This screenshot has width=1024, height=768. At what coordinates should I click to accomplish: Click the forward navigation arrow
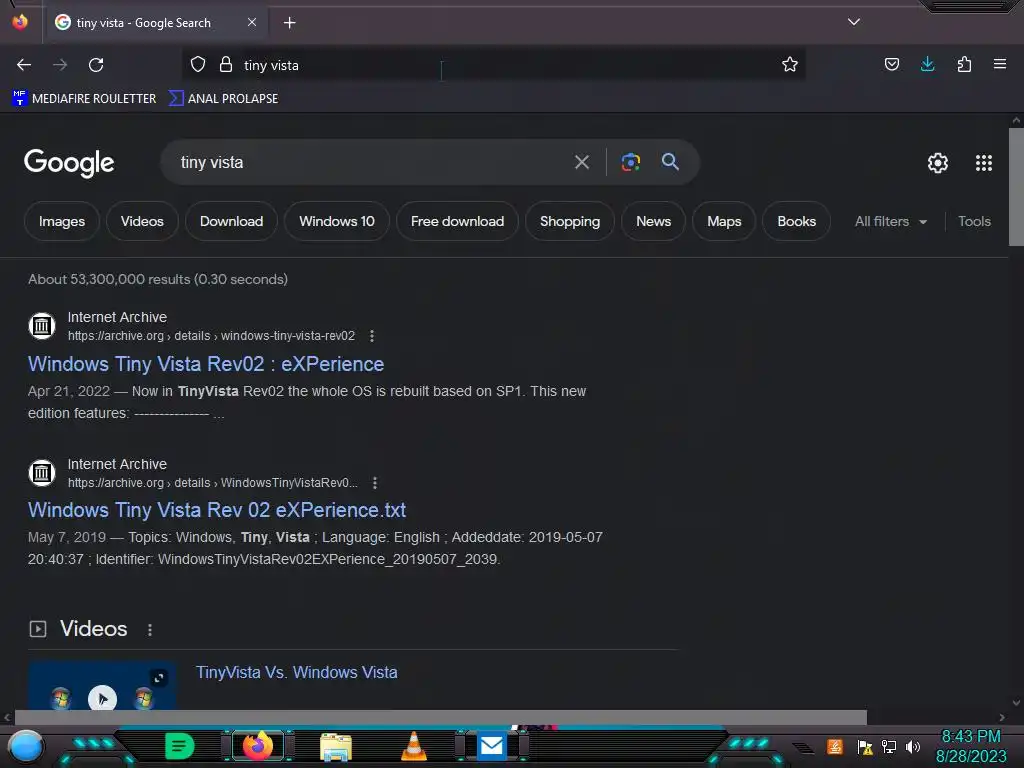point(60,65)
